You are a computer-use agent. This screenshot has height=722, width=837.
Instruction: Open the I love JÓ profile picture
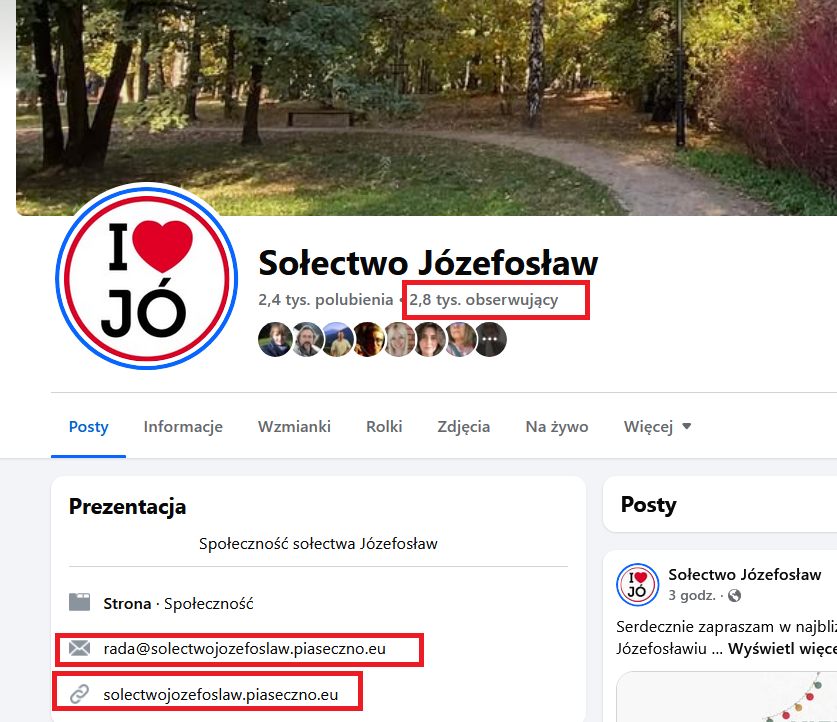(147, 276)
